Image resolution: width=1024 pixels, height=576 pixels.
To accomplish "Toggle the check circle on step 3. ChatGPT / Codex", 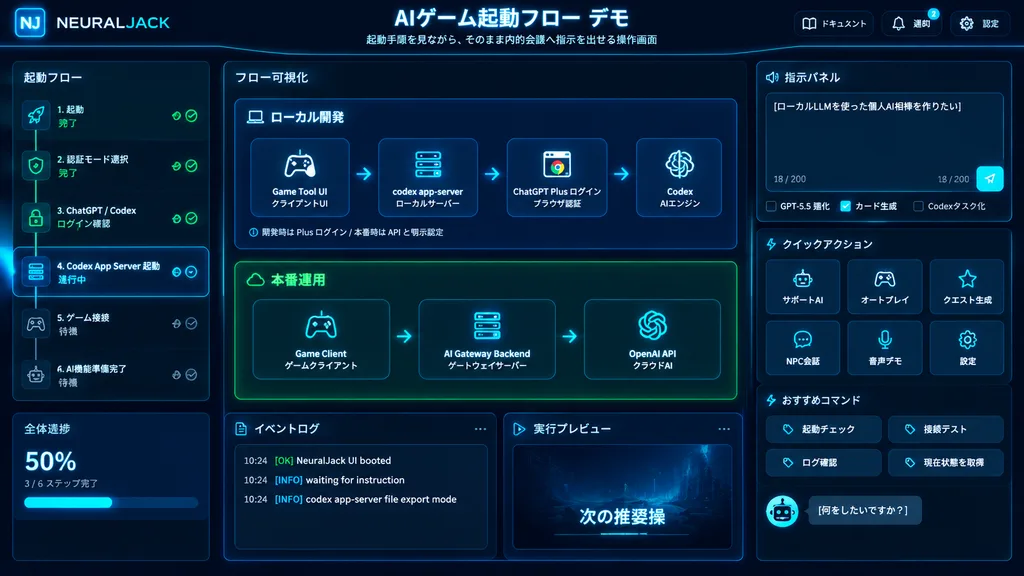I will point(191,218).
